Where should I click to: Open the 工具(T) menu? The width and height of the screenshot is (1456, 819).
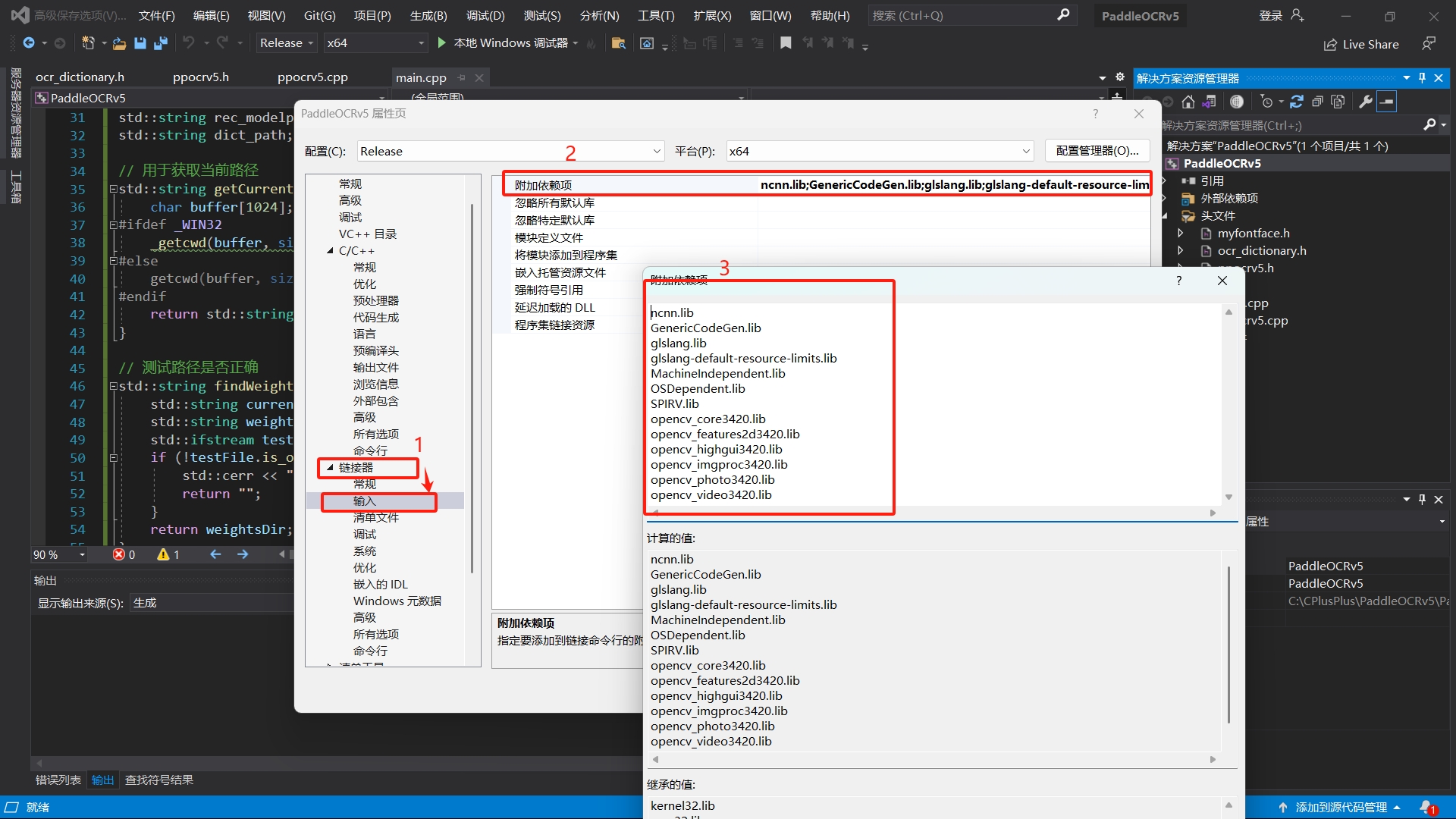[x=655, y=15]
